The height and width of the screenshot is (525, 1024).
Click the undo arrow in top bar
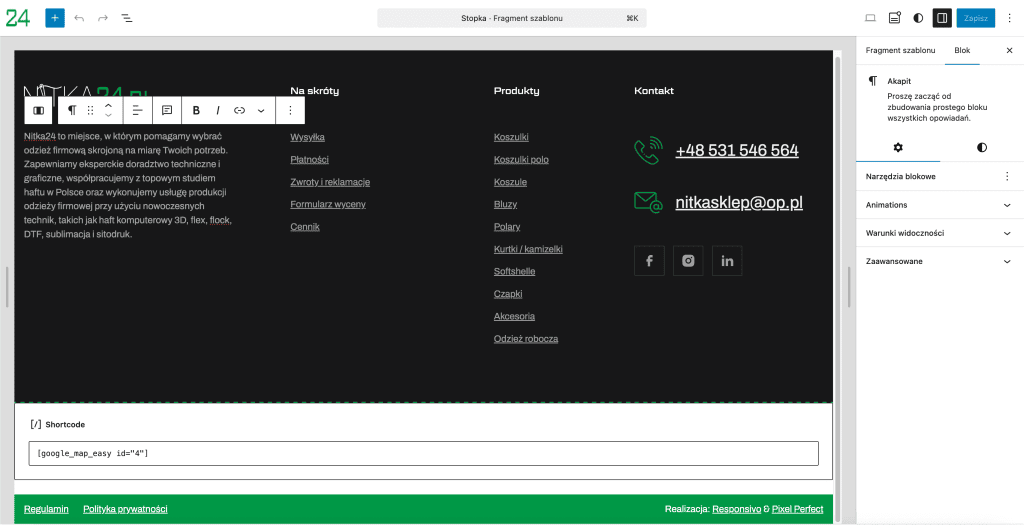click(x=79, y=18)
